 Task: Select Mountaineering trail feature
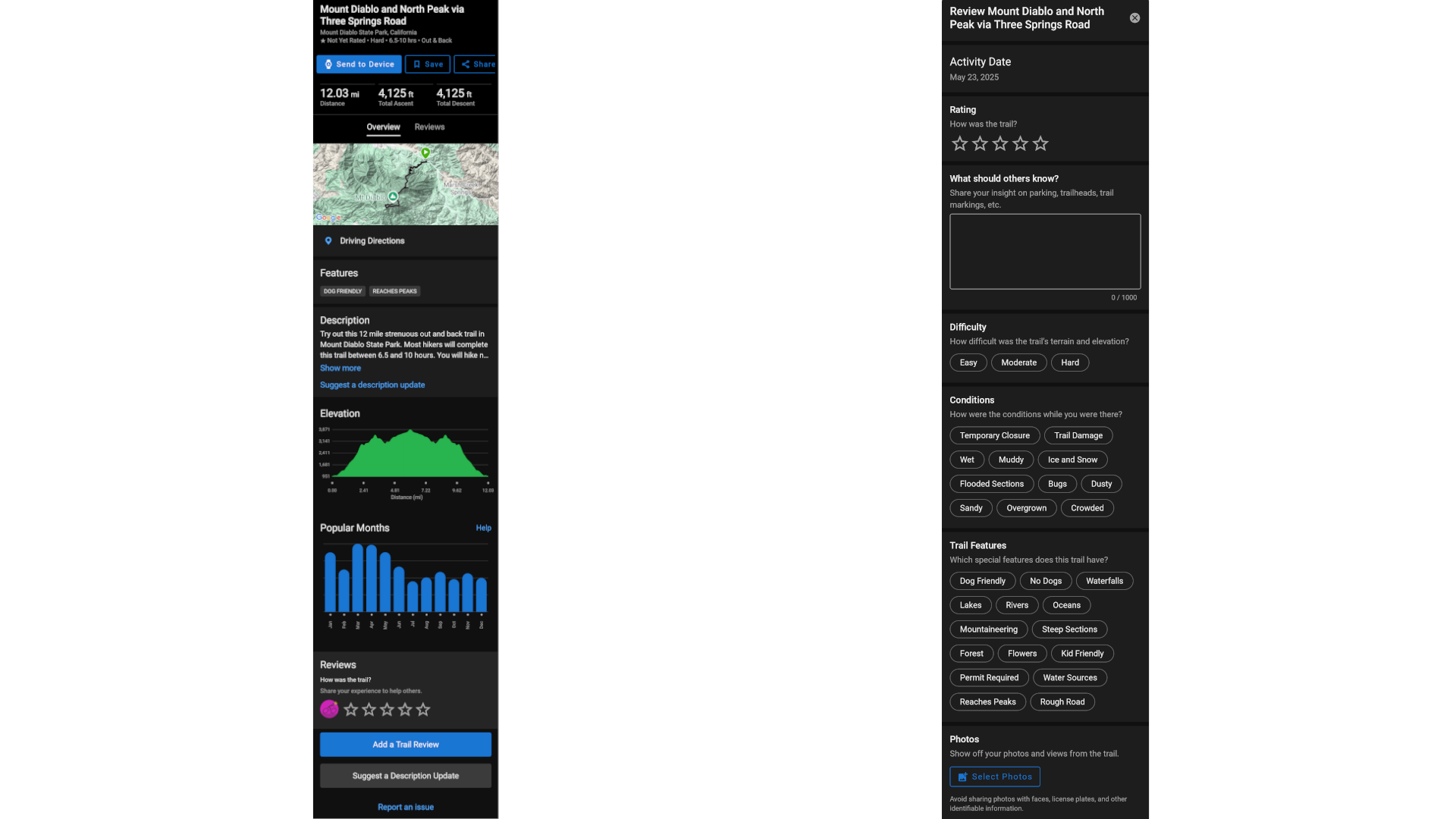[988, 630]
